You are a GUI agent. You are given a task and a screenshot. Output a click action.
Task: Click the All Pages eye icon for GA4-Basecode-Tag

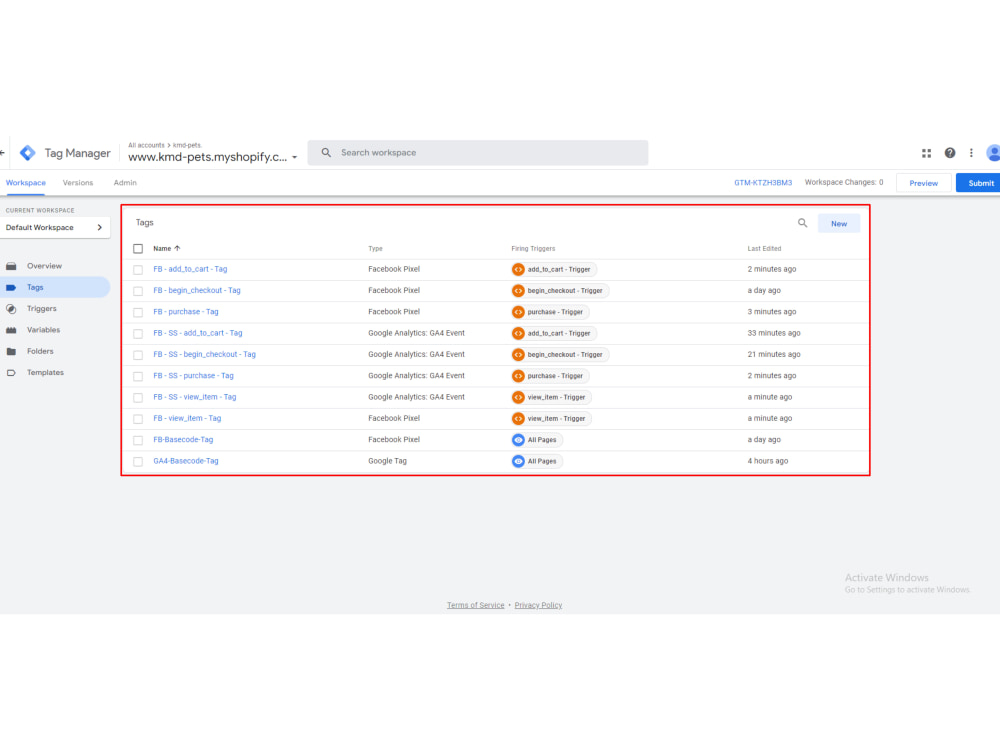(x=518, y=461)
